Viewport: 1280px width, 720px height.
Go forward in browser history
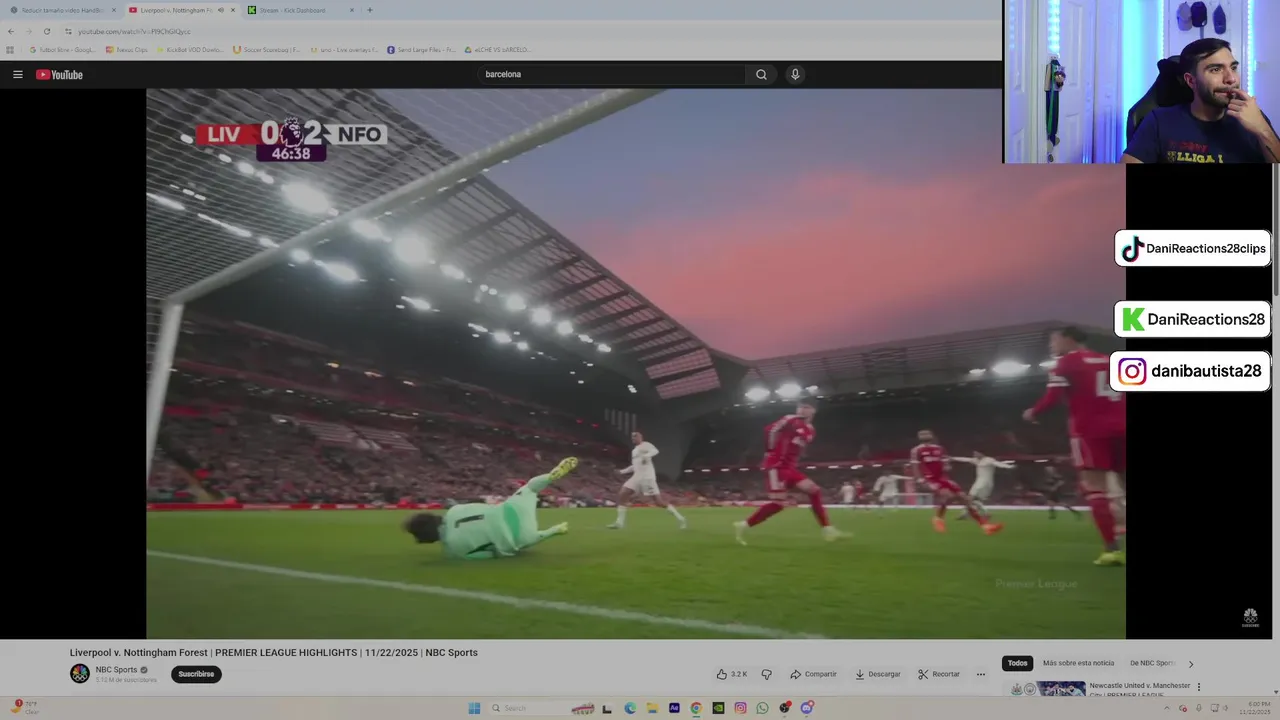point(29,31)
